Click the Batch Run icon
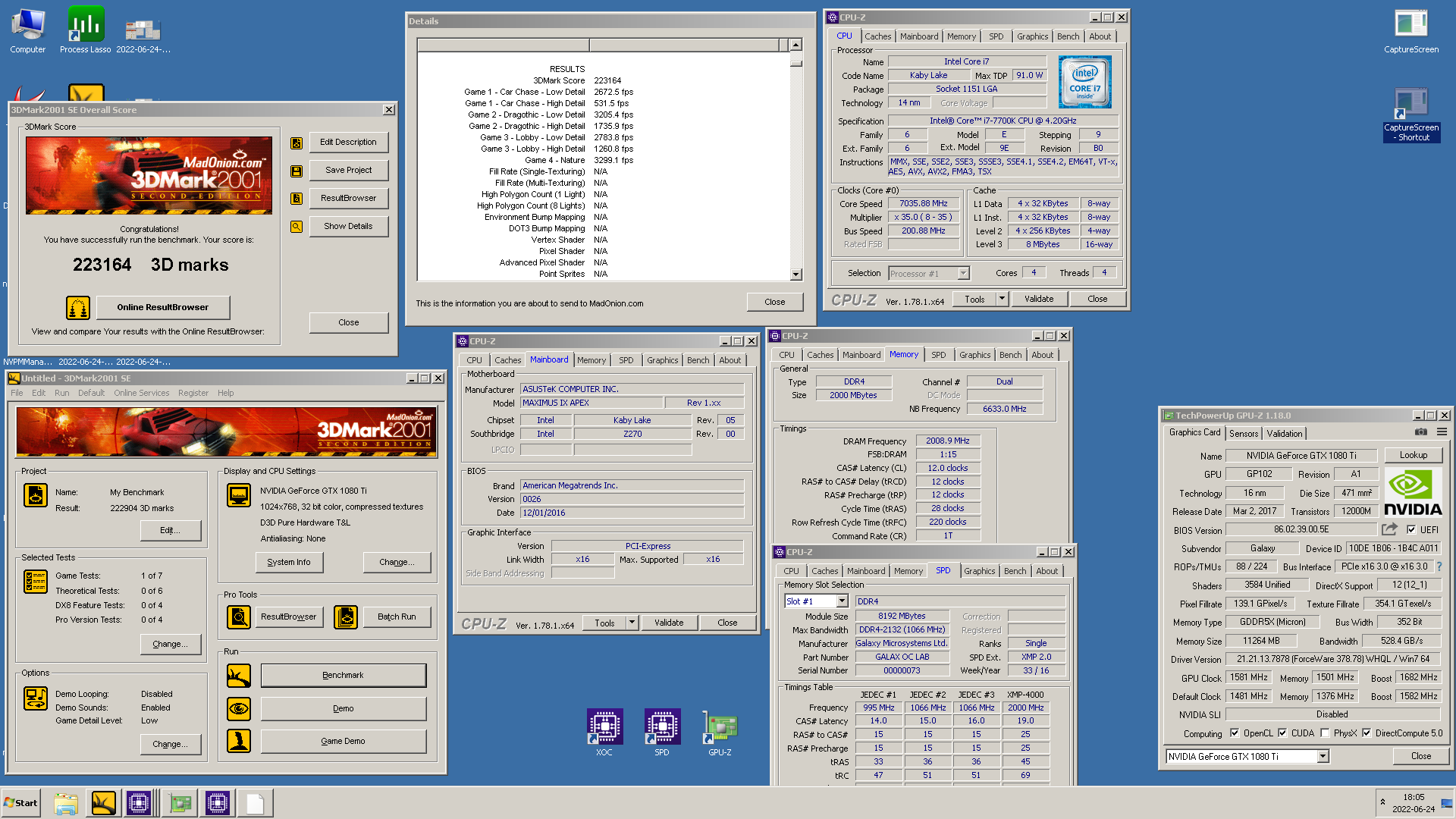The width and height of the screenshot is (1456, 819). [x=346, y=617]
